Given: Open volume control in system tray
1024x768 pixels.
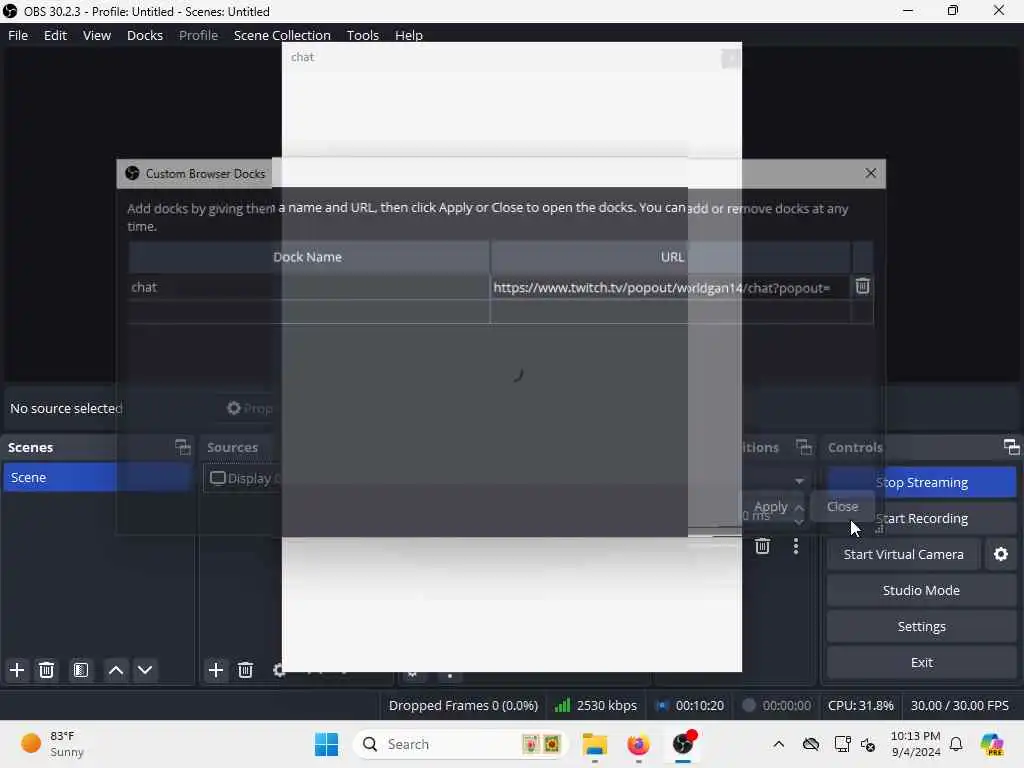Looking at the screenshot, I should pyautogui.click(x=868, y=744).
